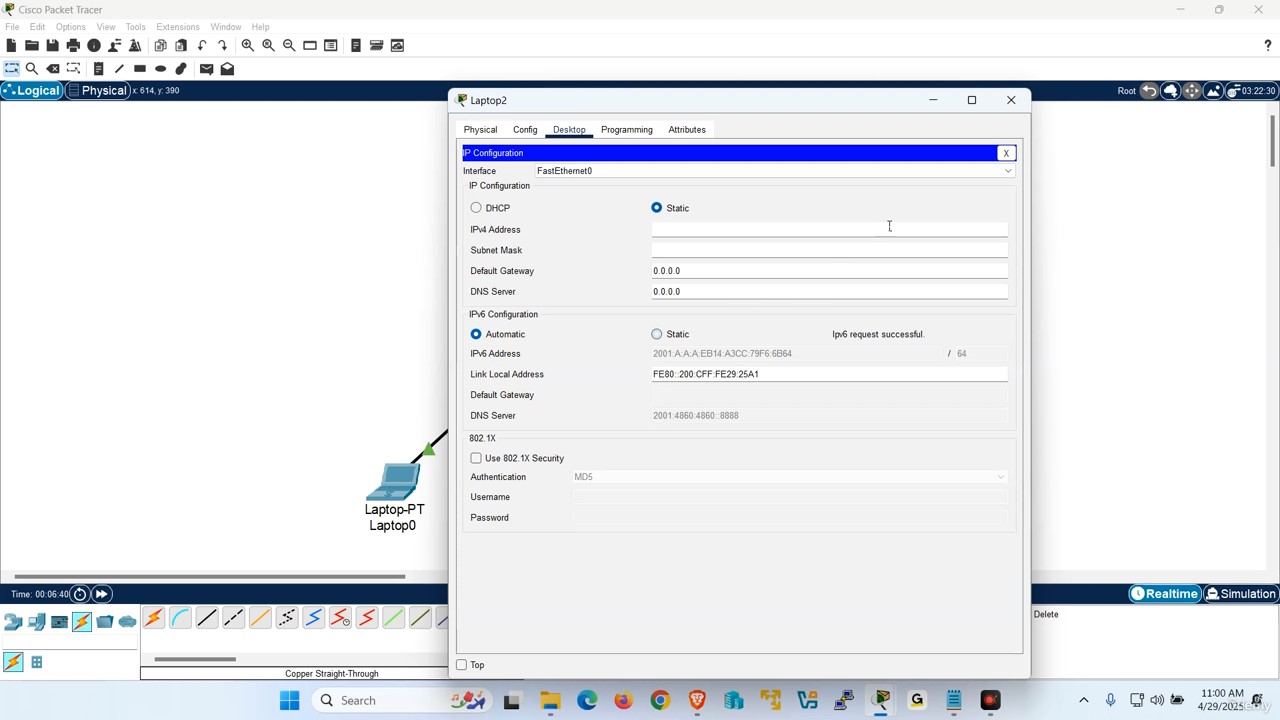Viewport: 1280px width, 720px height.
Task: Choose the automatic connection lightning cable
Action: point(154,619)
